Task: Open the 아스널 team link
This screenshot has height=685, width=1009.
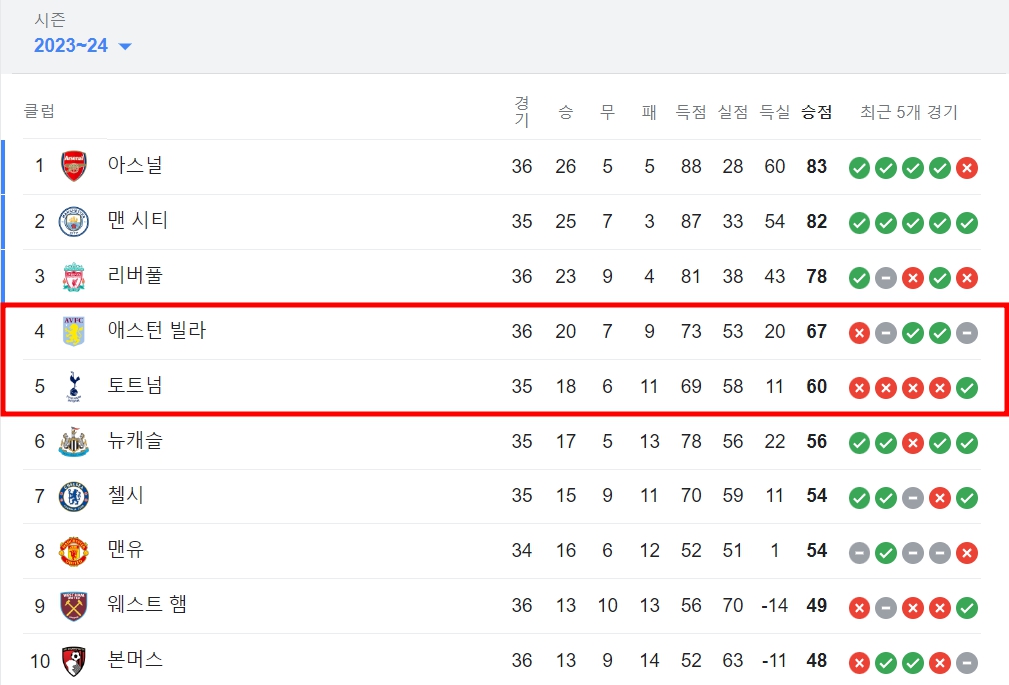Action: click(x=135, y=166)
